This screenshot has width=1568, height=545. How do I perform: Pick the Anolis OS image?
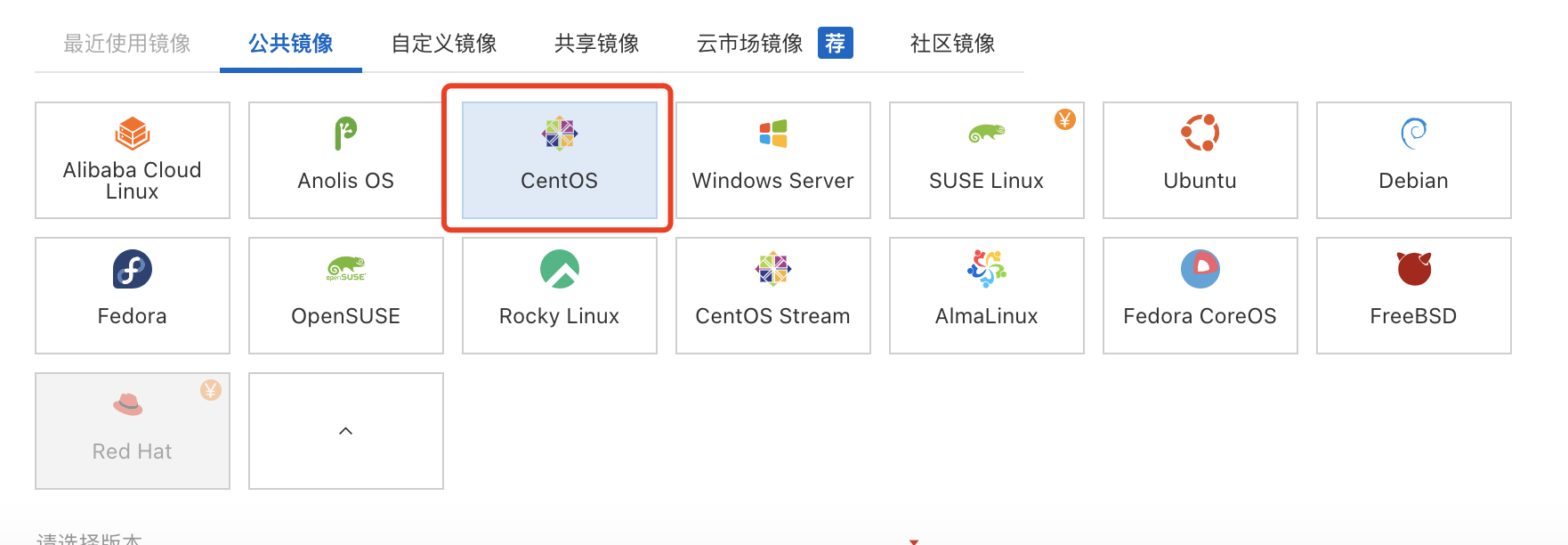pos(345,160)
